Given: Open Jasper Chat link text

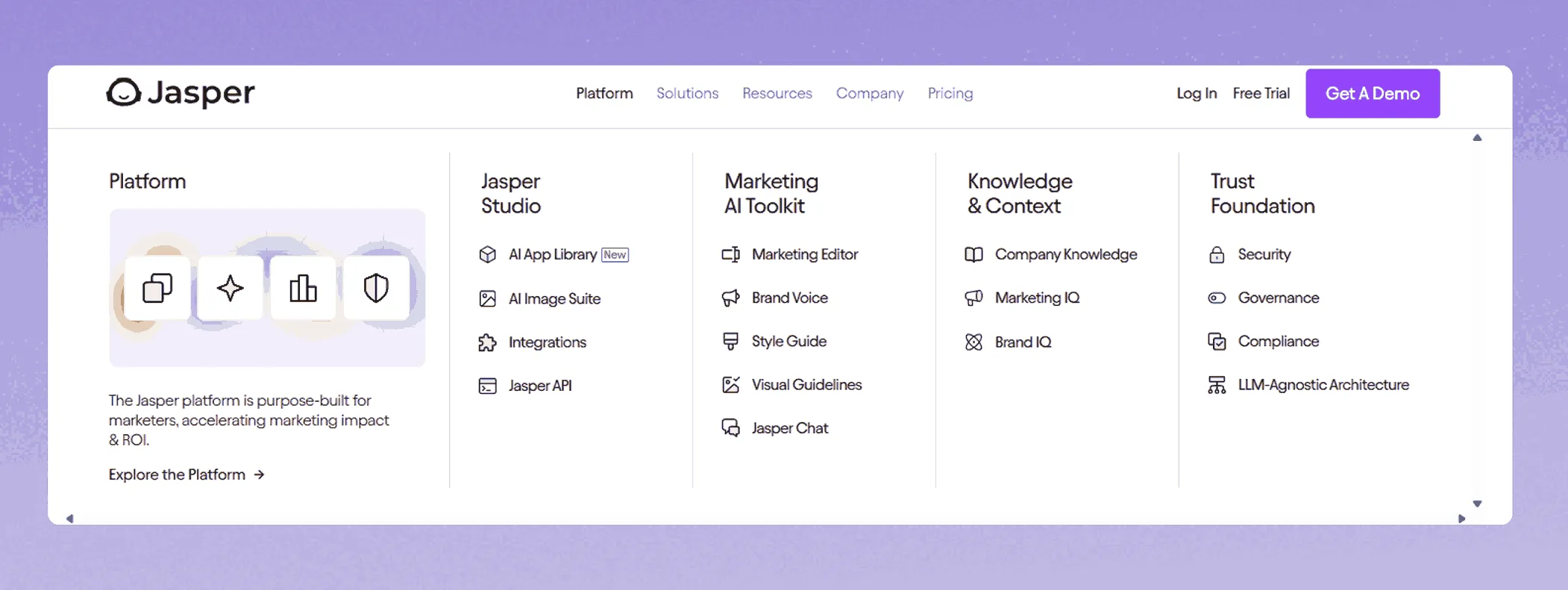Looking at the screenshot, I should coord(790,428).
